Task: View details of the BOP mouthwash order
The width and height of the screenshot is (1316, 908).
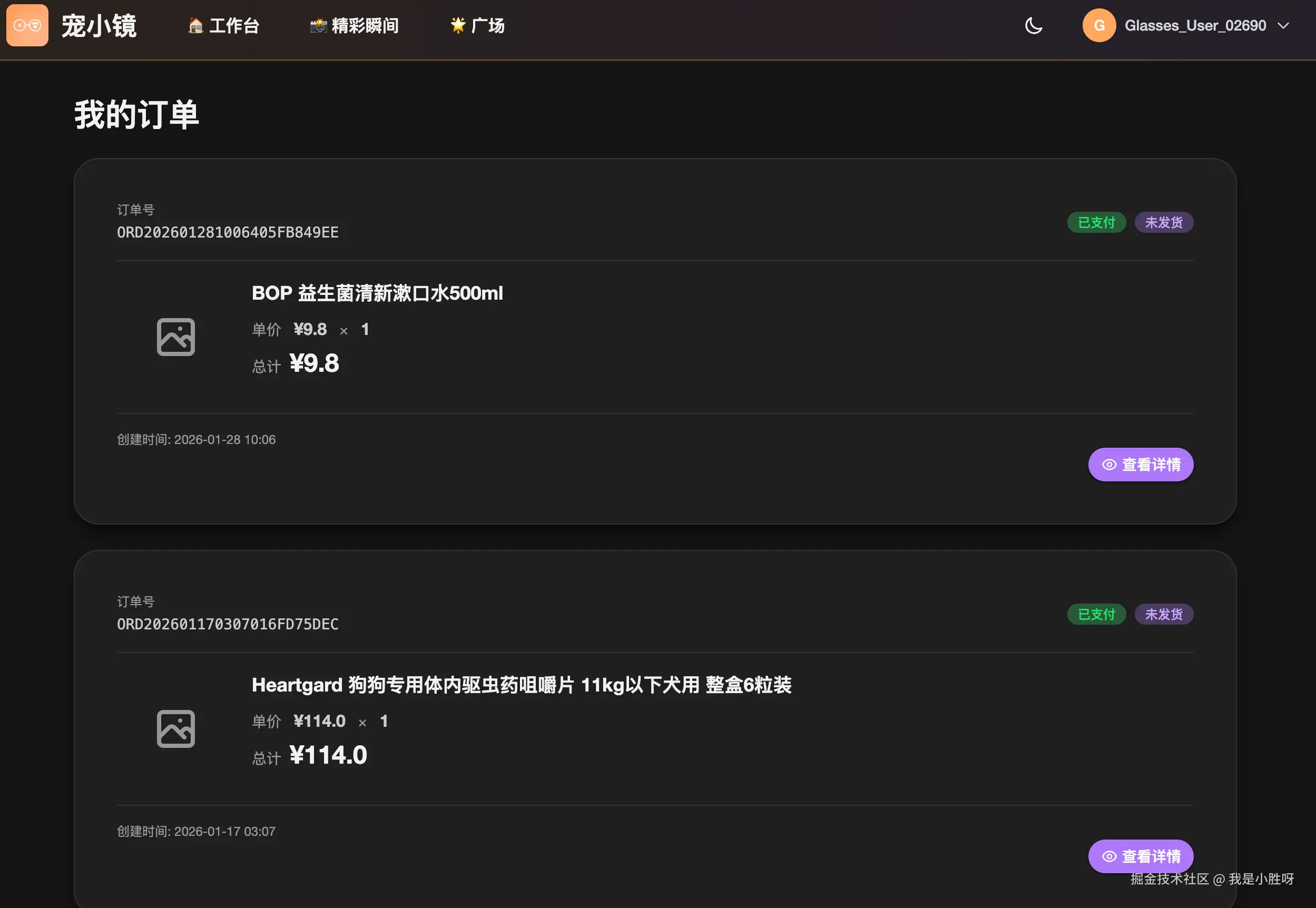Action: [x=1140, y=465]
